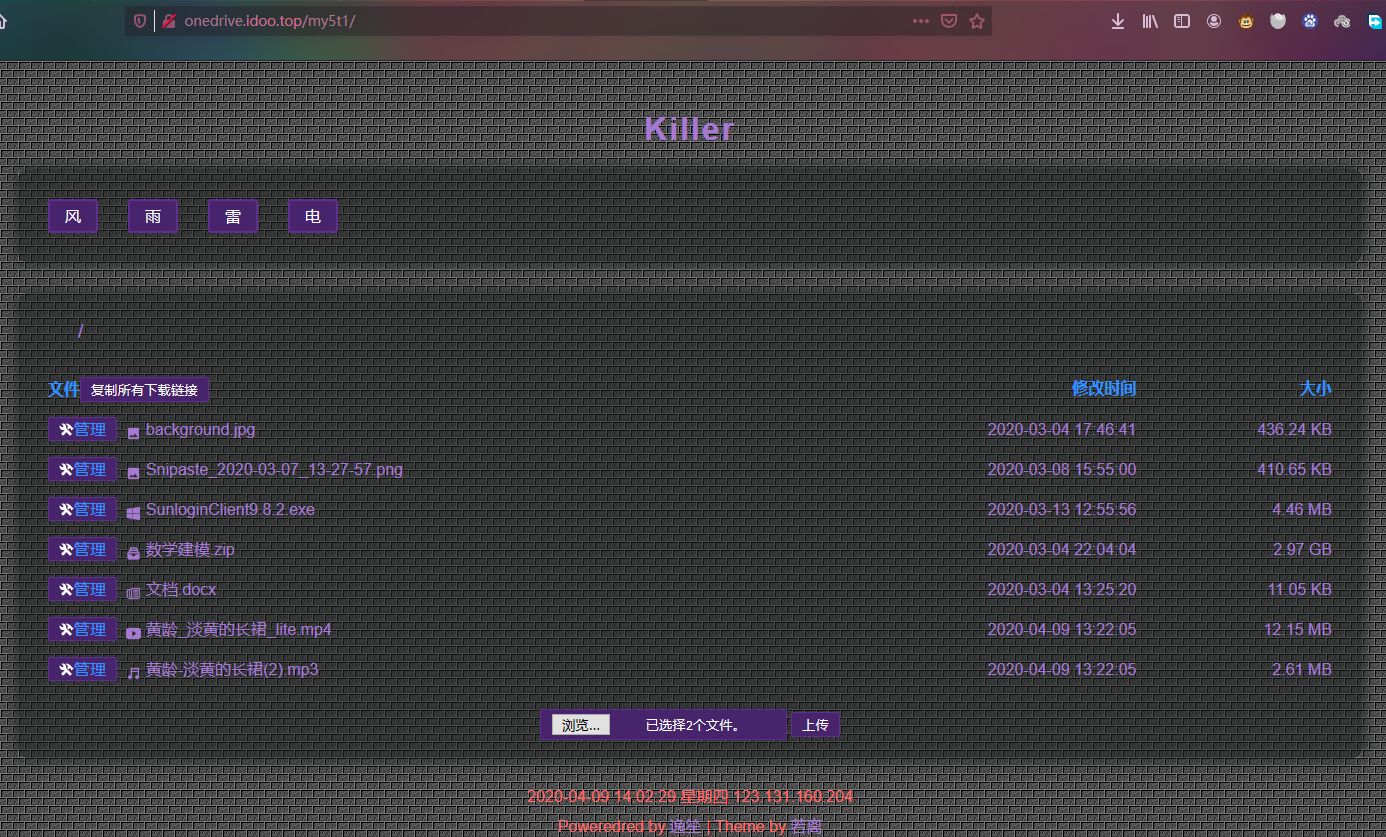Click the paw extension icon in toolbar
This screenshot has width=1386, height=837.
(x=1310, y=21)
